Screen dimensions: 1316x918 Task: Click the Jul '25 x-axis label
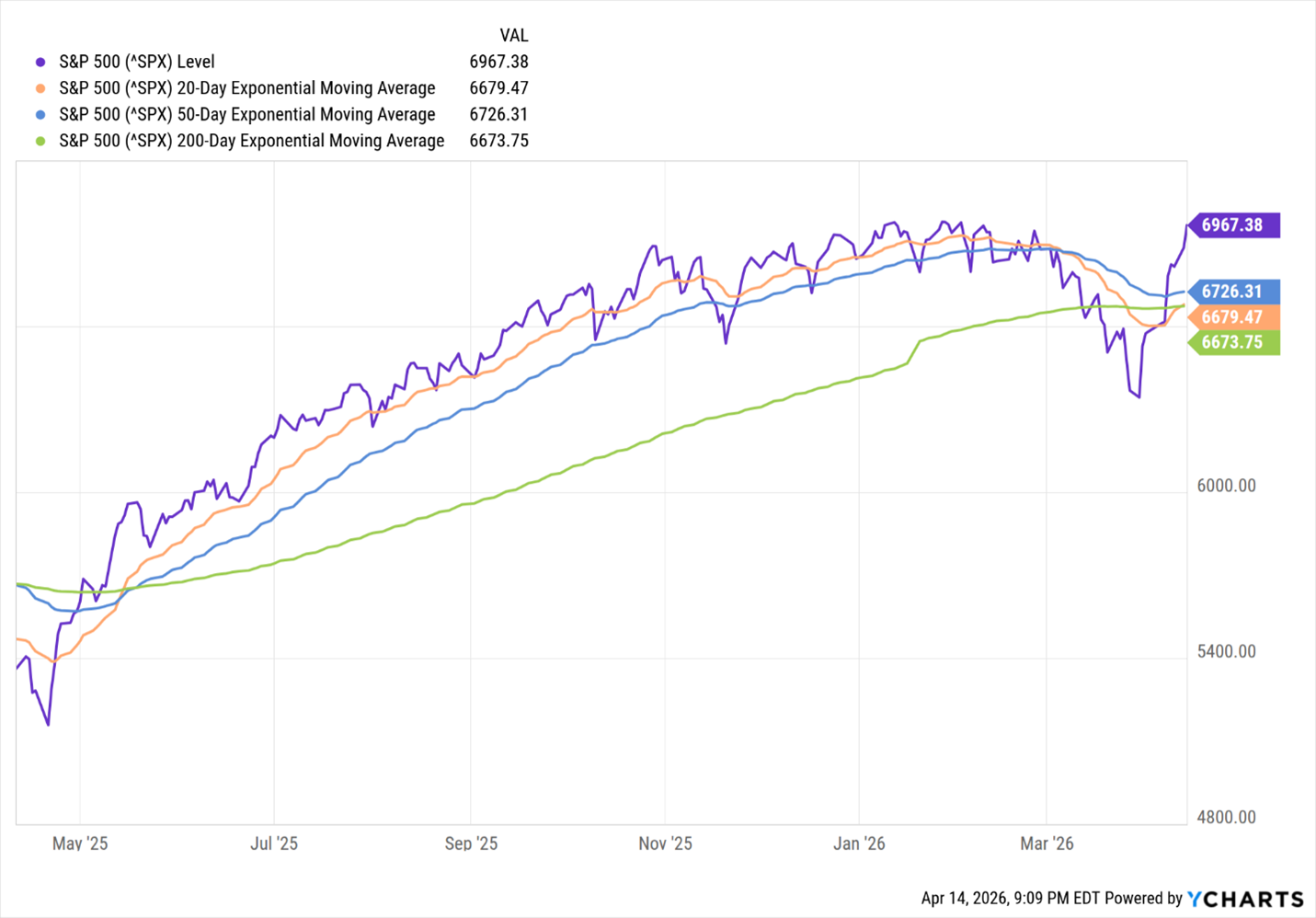pyautogui.click(x=274, y=843)
